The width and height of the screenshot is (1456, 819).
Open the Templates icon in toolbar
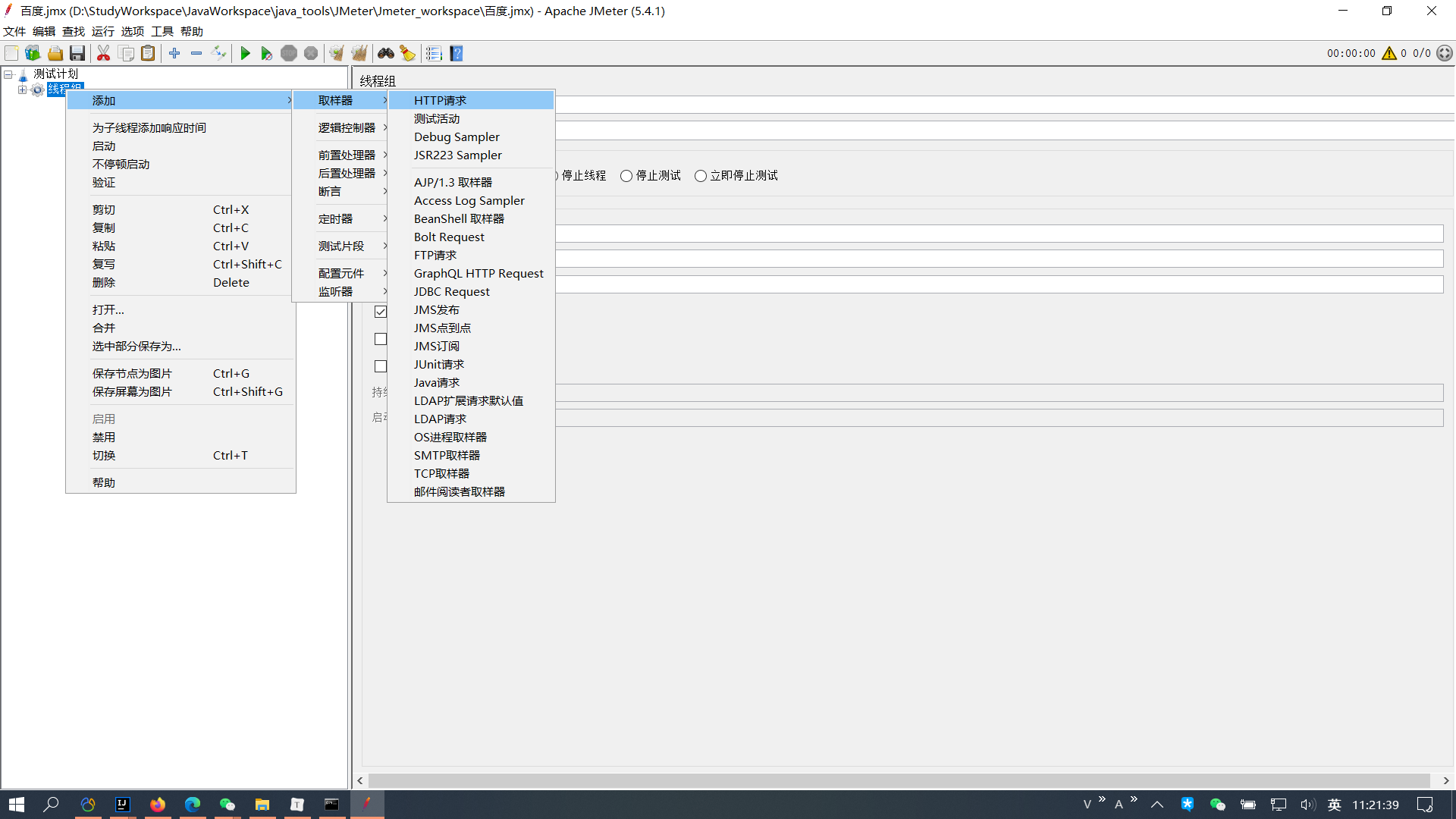tap(33, 53)
